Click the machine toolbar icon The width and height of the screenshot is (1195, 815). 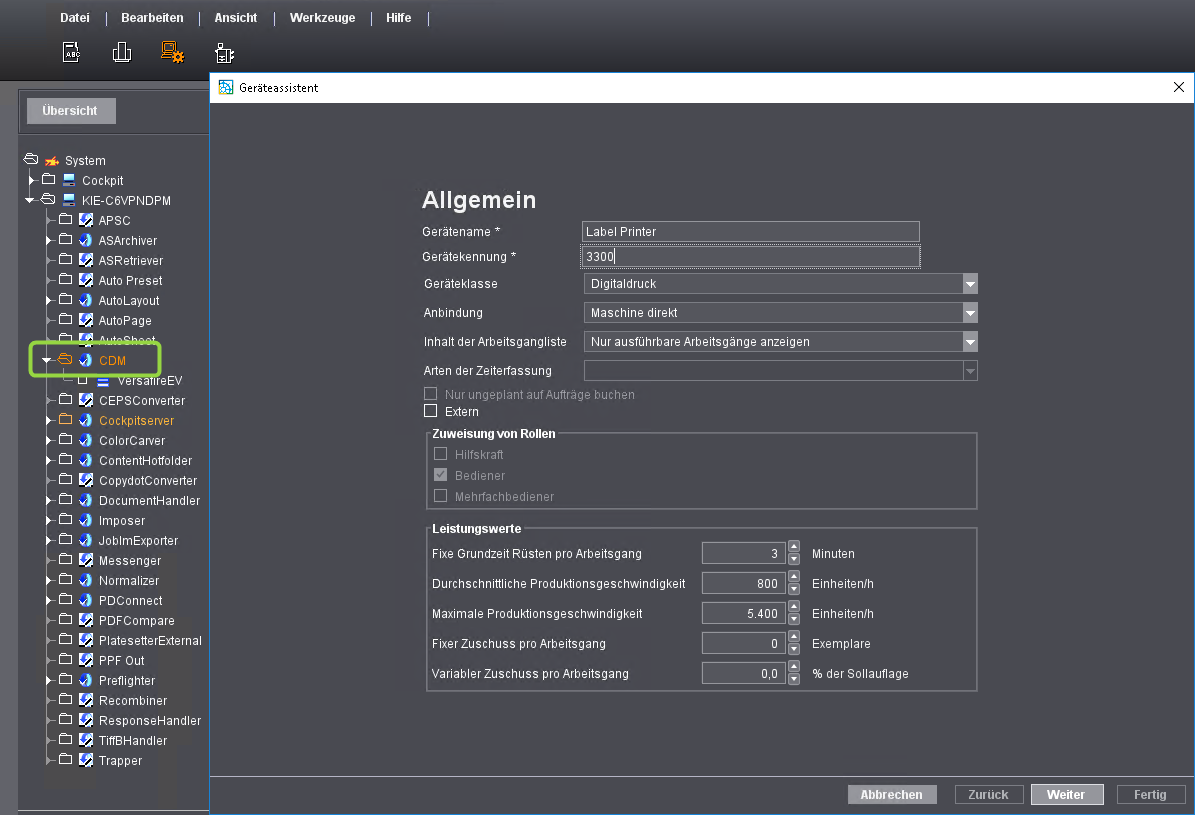coord(224,53)
